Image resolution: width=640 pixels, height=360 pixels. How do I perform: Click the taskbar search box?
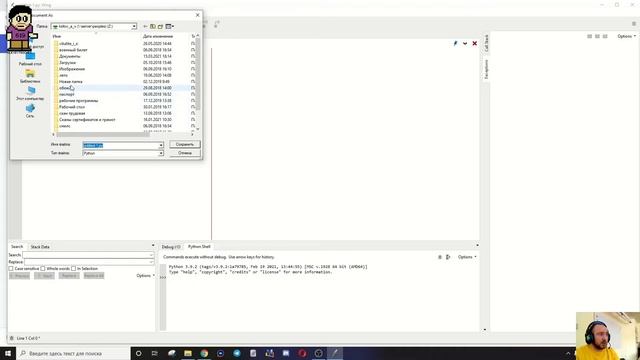tap(73, 353)
